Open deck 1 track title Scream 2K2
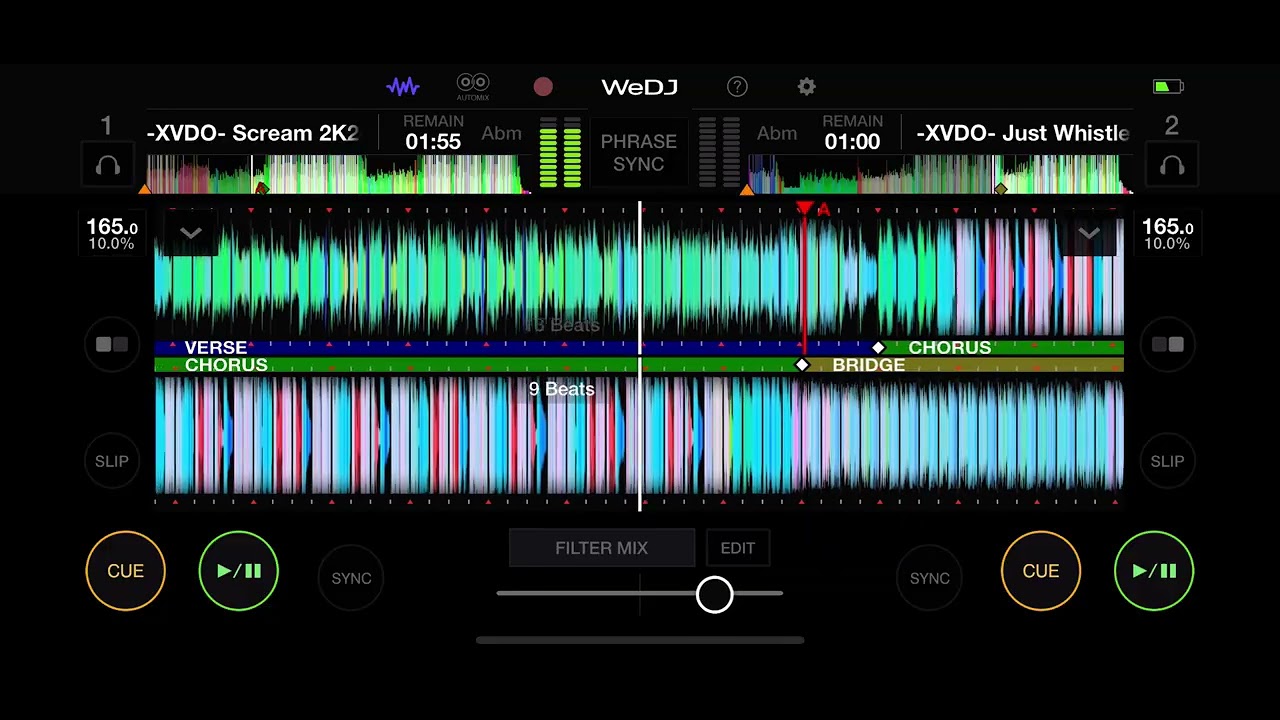Viewport: 1280px width, 720px height. 252,134
